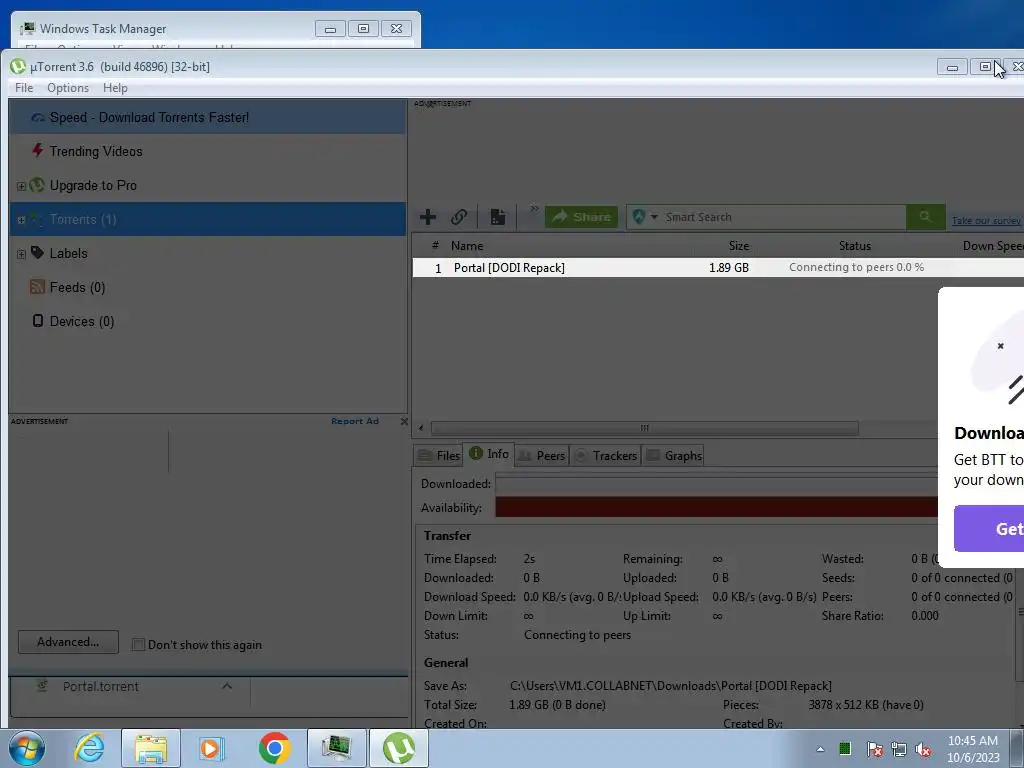This screenshot has height=768, width=1024.
Task: Switch to Task Manager taskbar button
Action: point(337,748)
